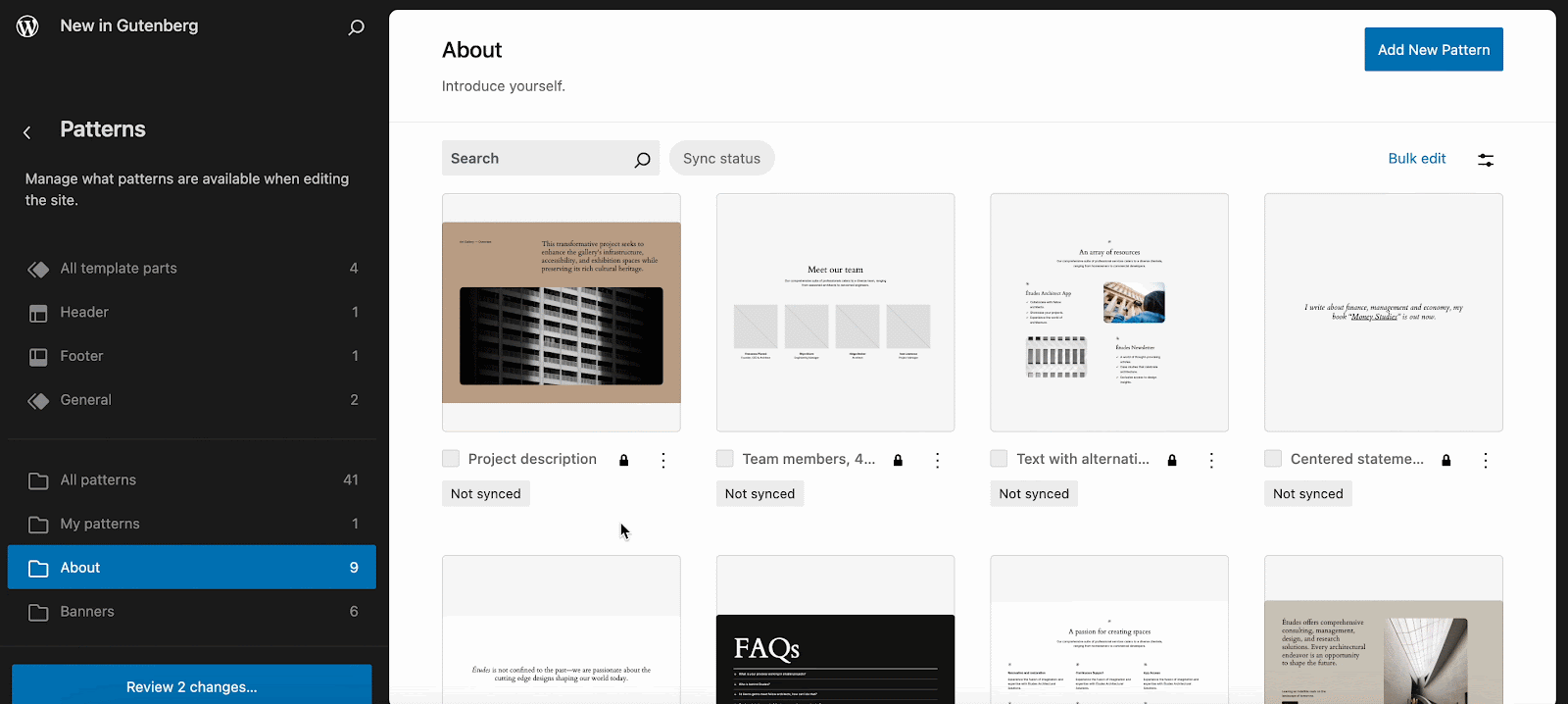
Task: Open the Text with alternating pattern title
Action: click(x=1083, y=459)
